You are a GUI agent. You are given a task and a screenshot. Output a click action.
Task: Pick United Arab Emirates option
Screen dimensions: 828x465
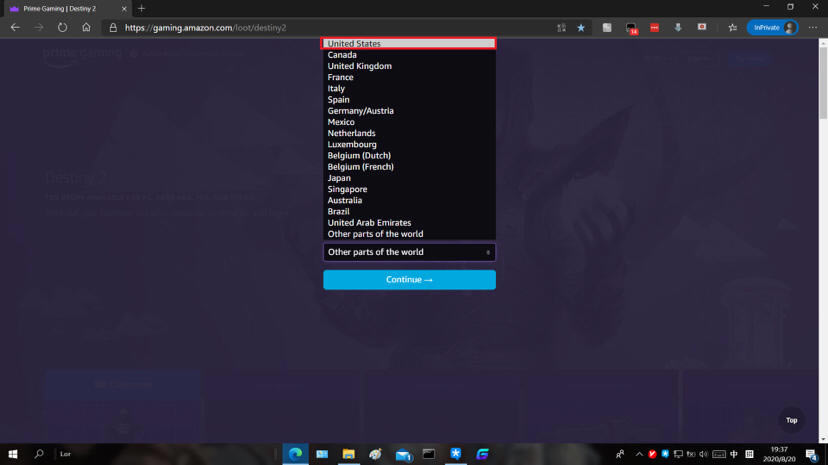[409, 223]
